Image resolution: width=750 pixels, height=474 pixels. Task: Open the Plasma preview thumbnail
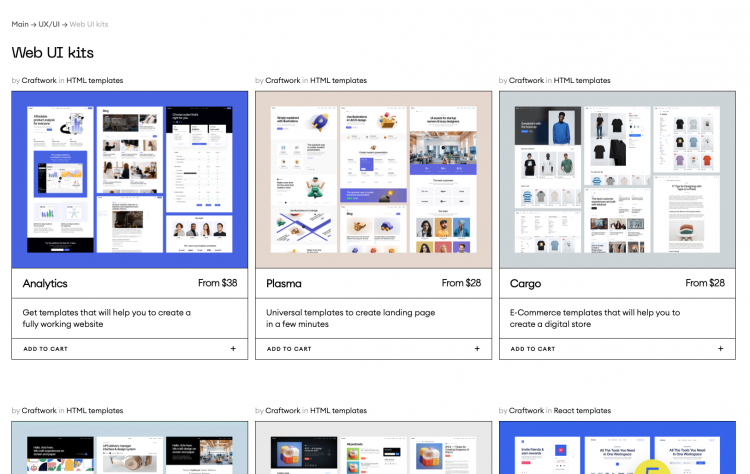tap(373, 179)
